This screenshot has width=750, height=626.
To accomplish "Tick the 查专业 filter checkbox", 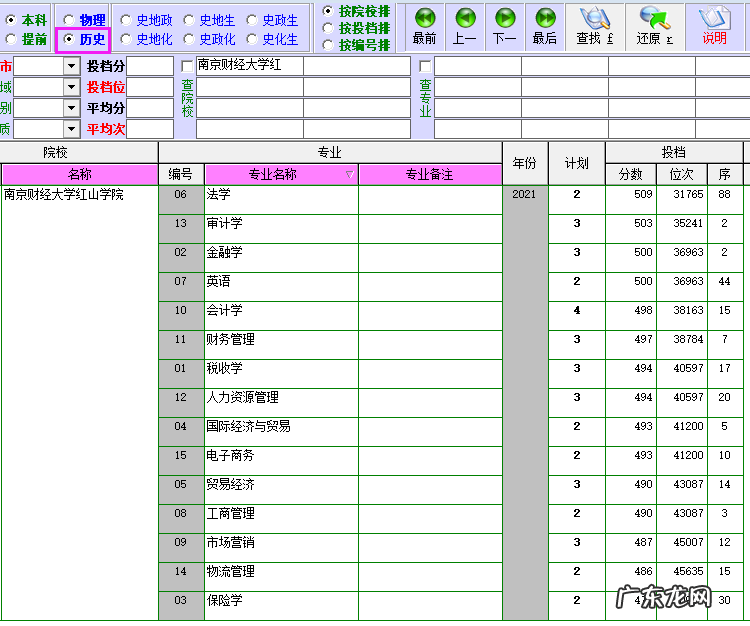I will [425, 66].
